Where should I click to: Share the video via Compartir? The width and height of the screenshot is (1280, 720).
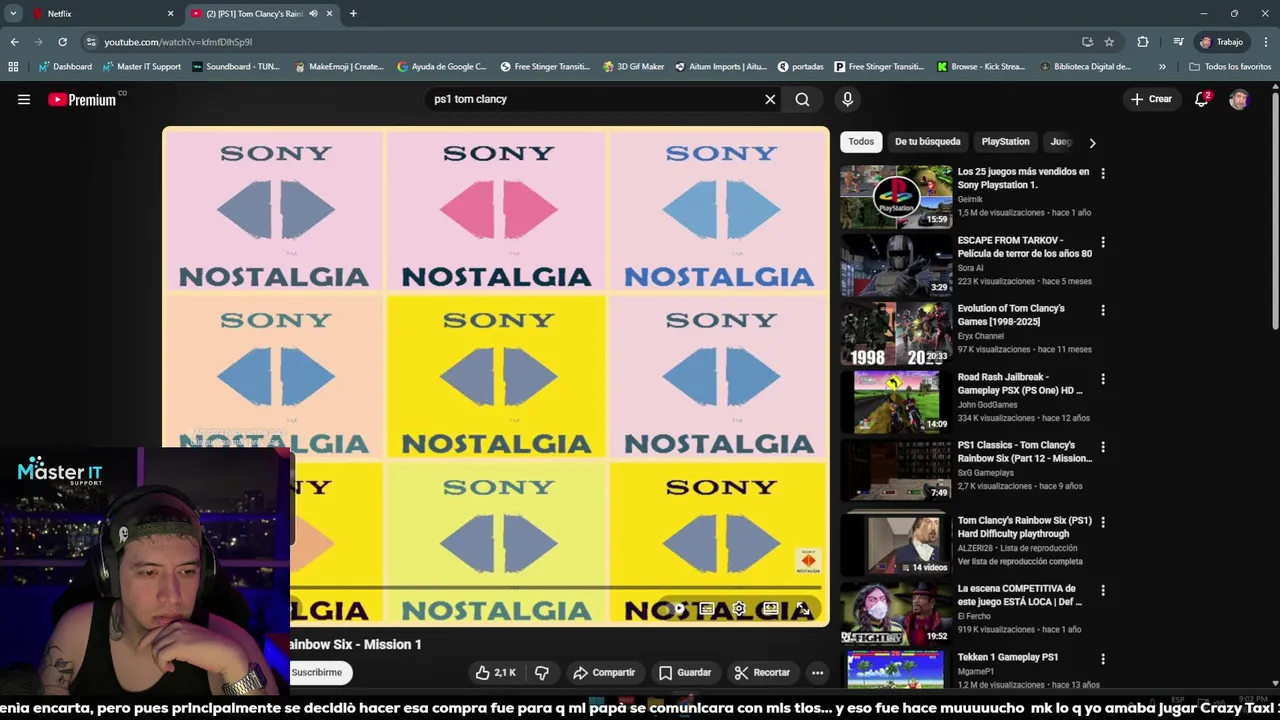[604, 673]
